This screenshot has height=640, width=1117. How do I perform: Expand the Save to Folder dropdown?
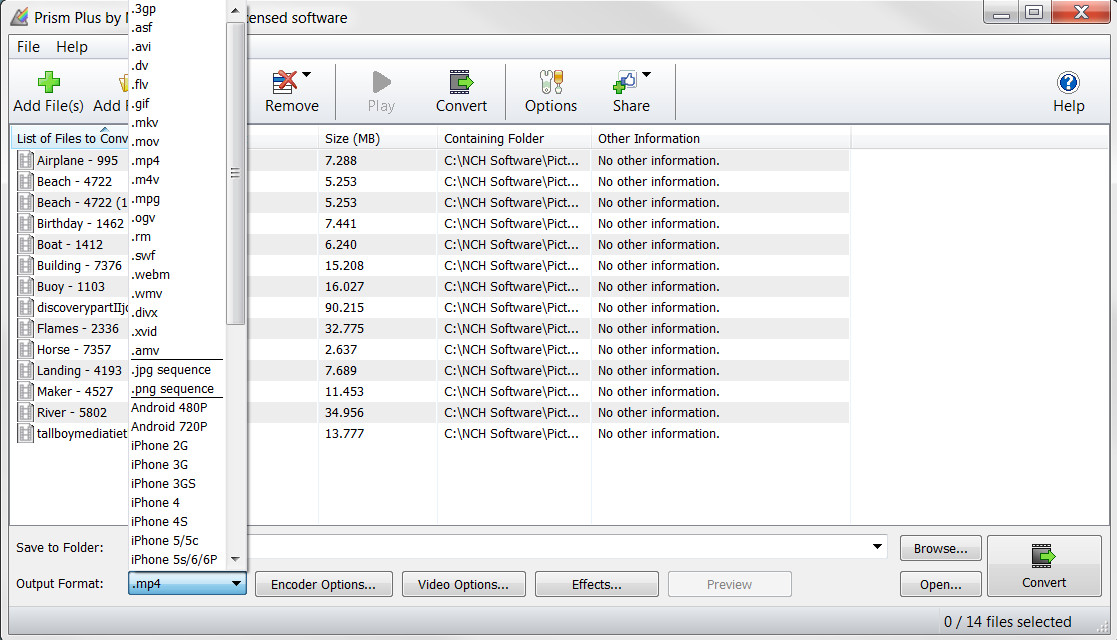(878, 546)
